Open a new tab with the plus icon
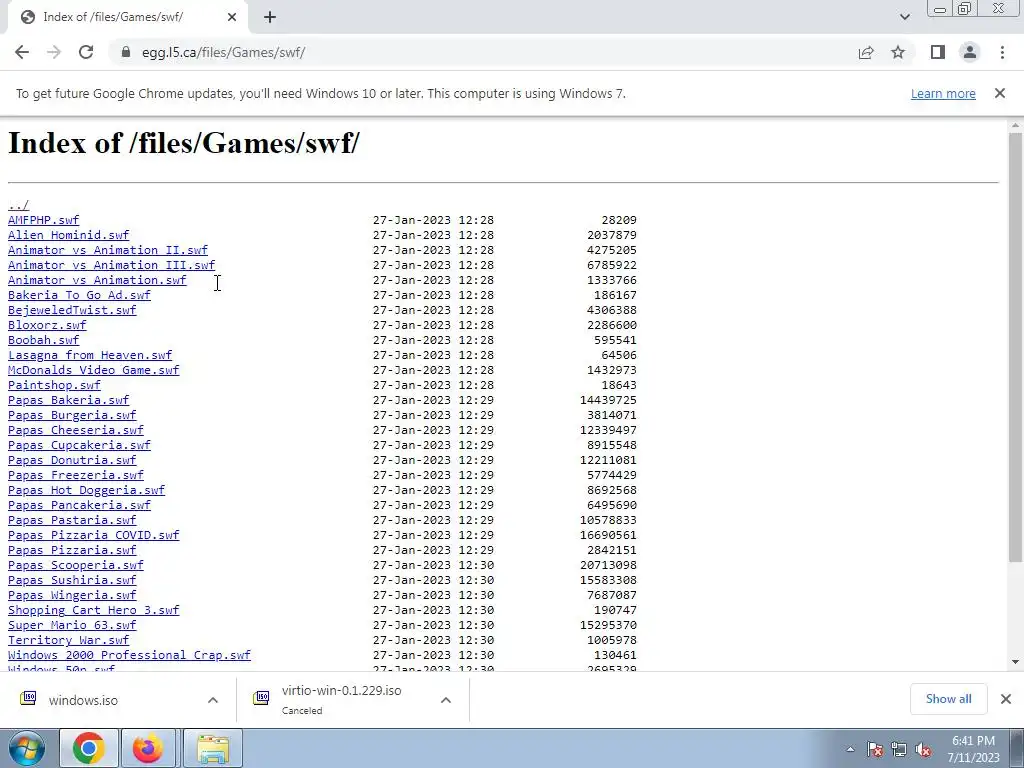The width and height of the screenshot is (1024, 768). pyautogui.click(x=270, y=17)
